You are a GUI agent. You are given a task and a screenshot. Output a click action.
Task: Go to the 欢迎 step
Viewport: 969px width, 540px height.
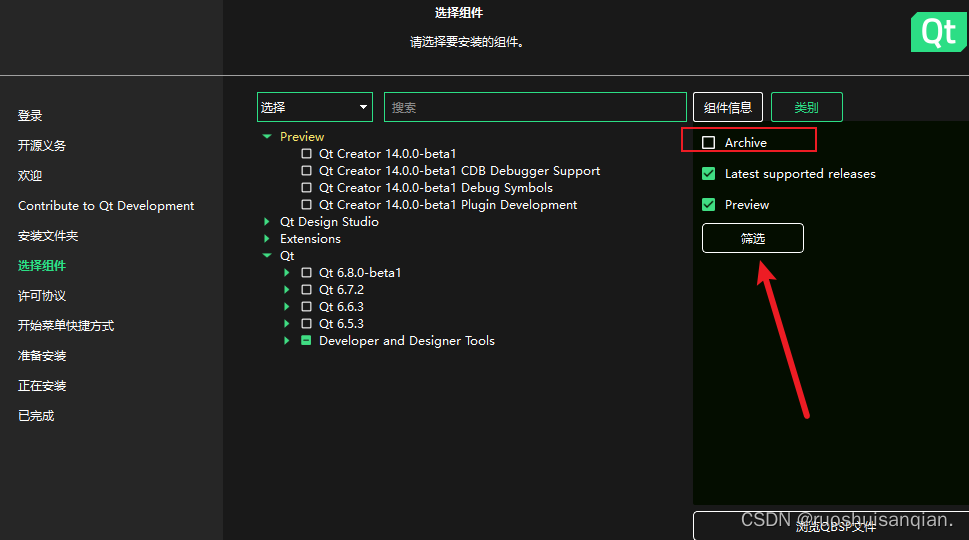[x=30, y=175]
